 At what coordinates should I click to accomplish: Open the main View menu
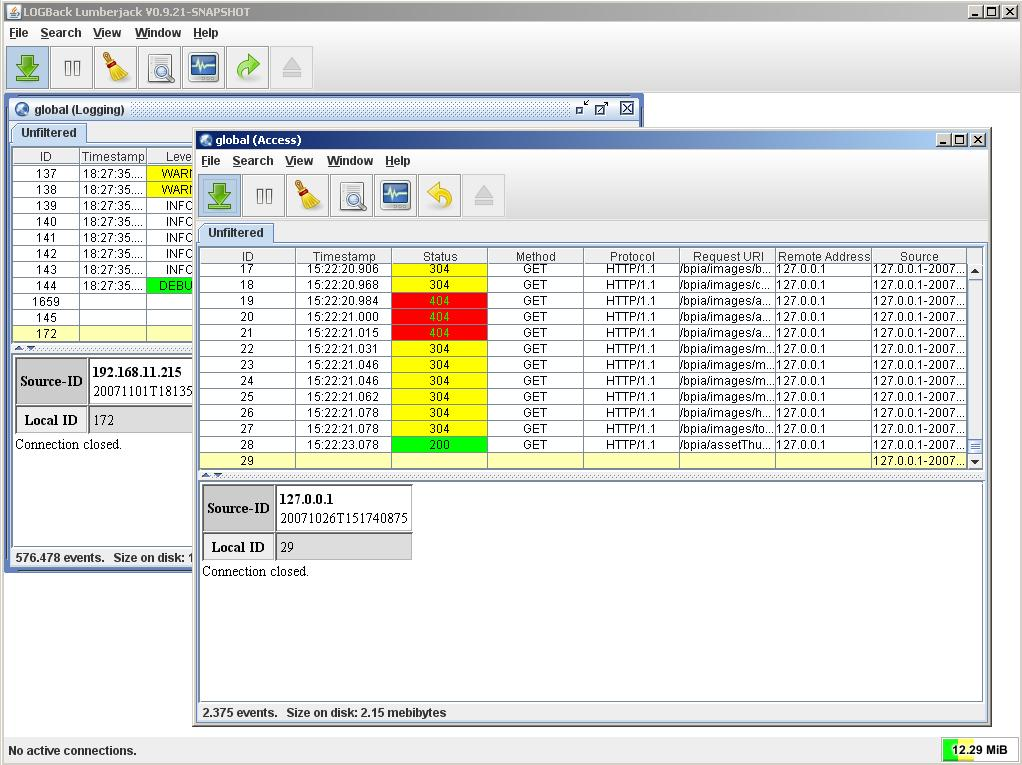(107, 33)
